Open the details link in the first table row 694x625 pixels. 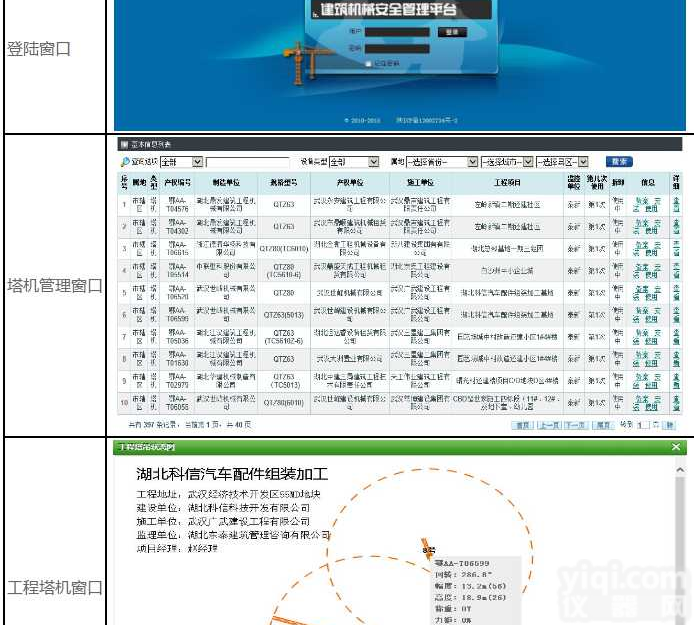pos(676,203)
